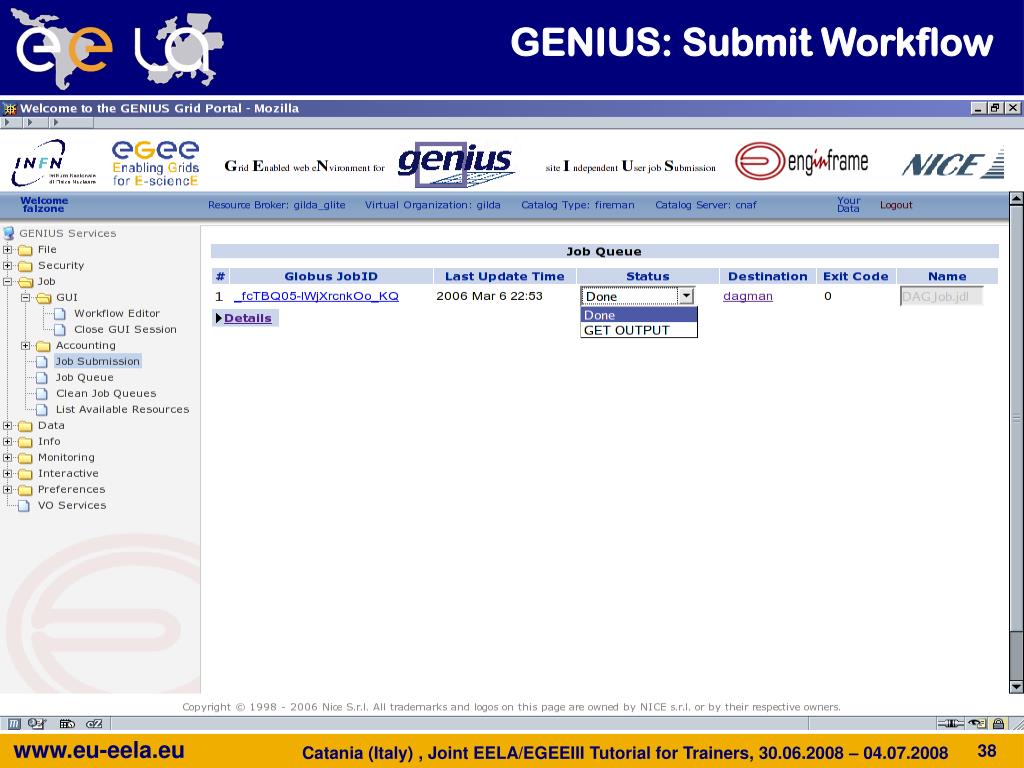Click the NICE logo
1024x768 pixels.
953,164
